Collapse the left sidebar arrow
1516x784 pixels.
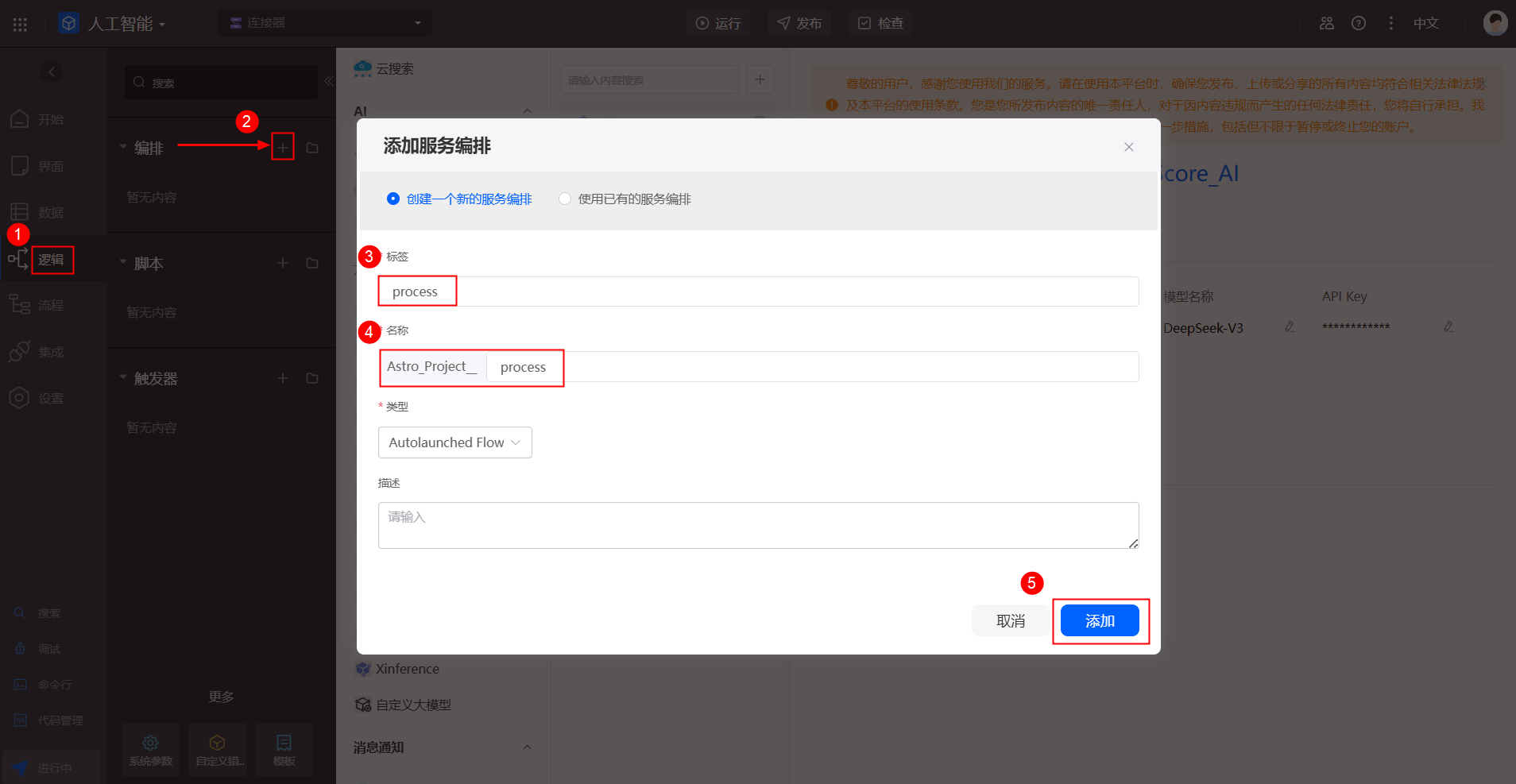pyautogui.click(x=52, y=72)
